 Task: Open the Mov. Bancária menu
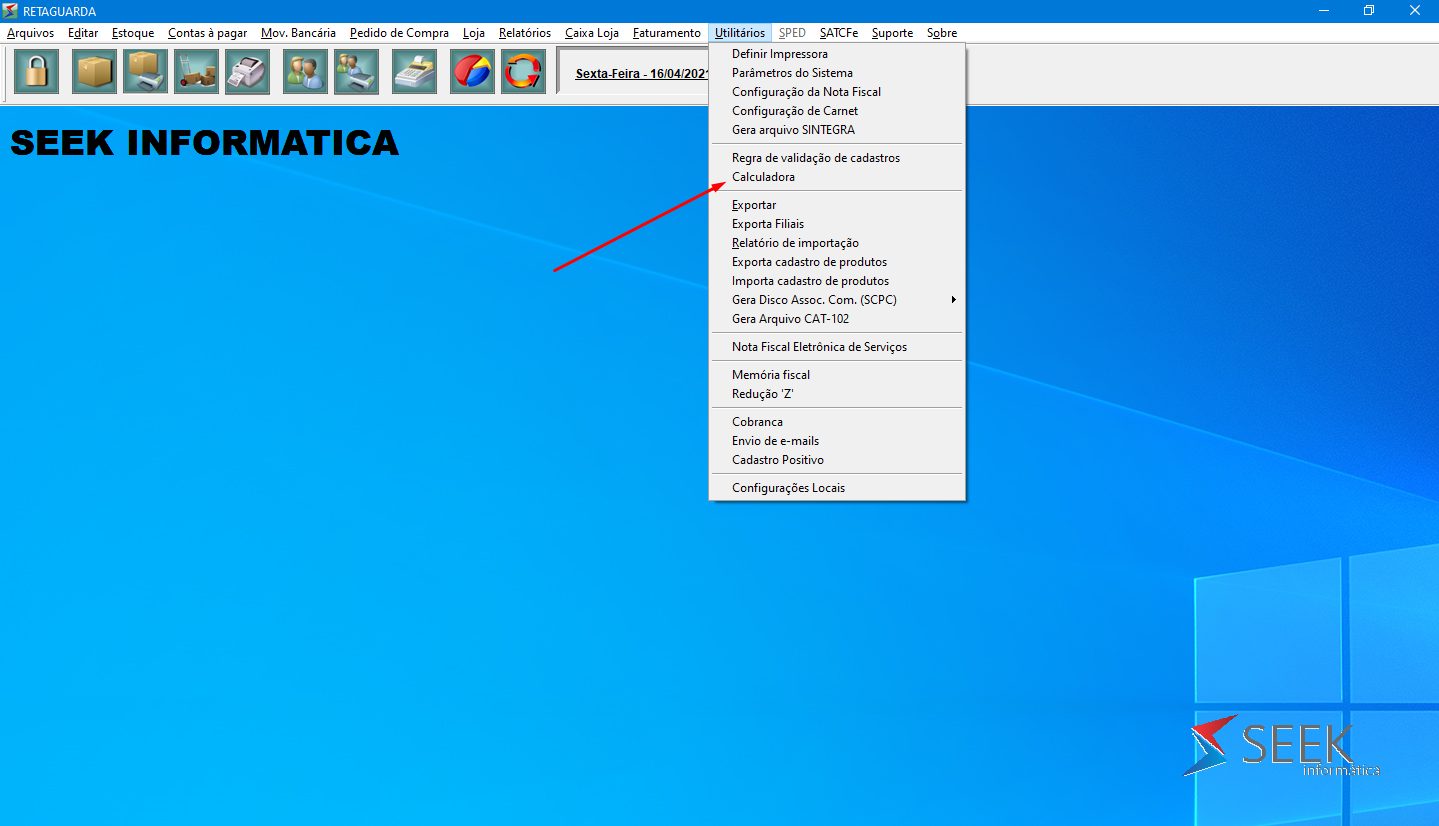299,33
